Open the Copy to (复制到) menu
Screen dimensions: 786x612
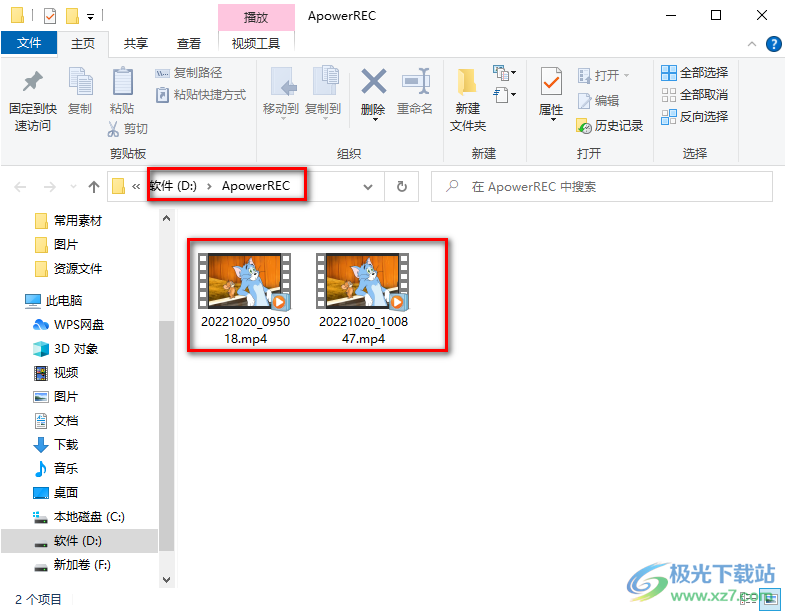(x=323, y=93)
